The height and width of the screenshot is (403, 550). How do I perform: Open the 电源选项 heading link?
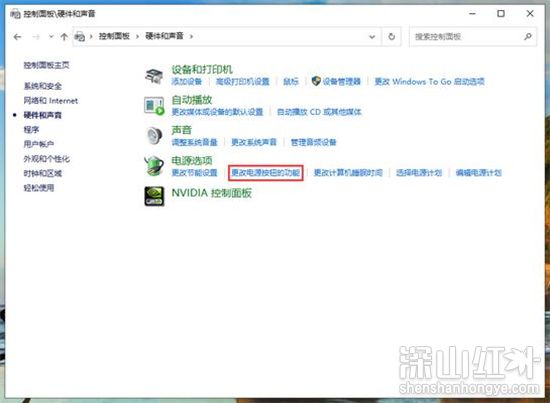192,161
